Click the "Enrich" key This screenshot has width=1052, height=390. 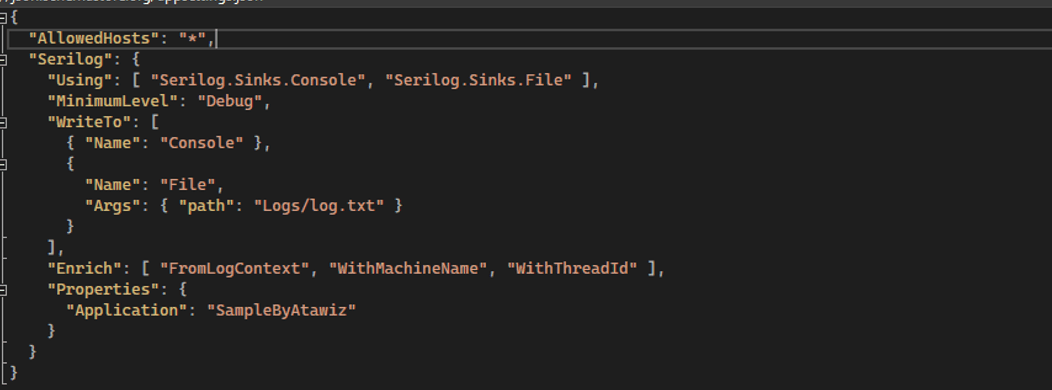pyautogui.click(x=85, y=269)
